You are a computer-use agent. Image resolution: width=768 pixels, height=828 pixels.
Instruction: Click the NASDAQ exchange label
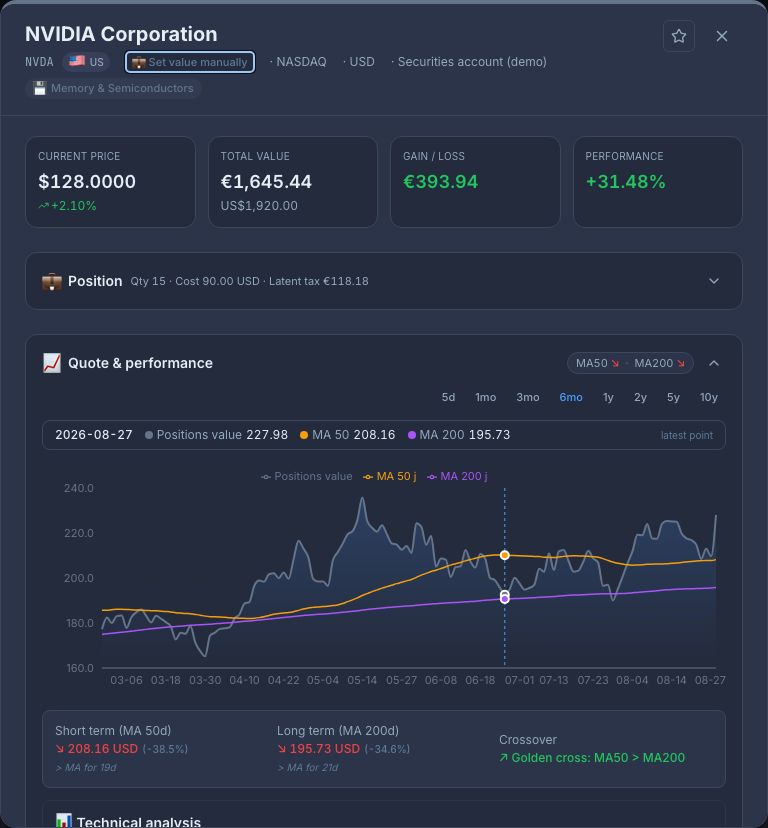point(302,62)
